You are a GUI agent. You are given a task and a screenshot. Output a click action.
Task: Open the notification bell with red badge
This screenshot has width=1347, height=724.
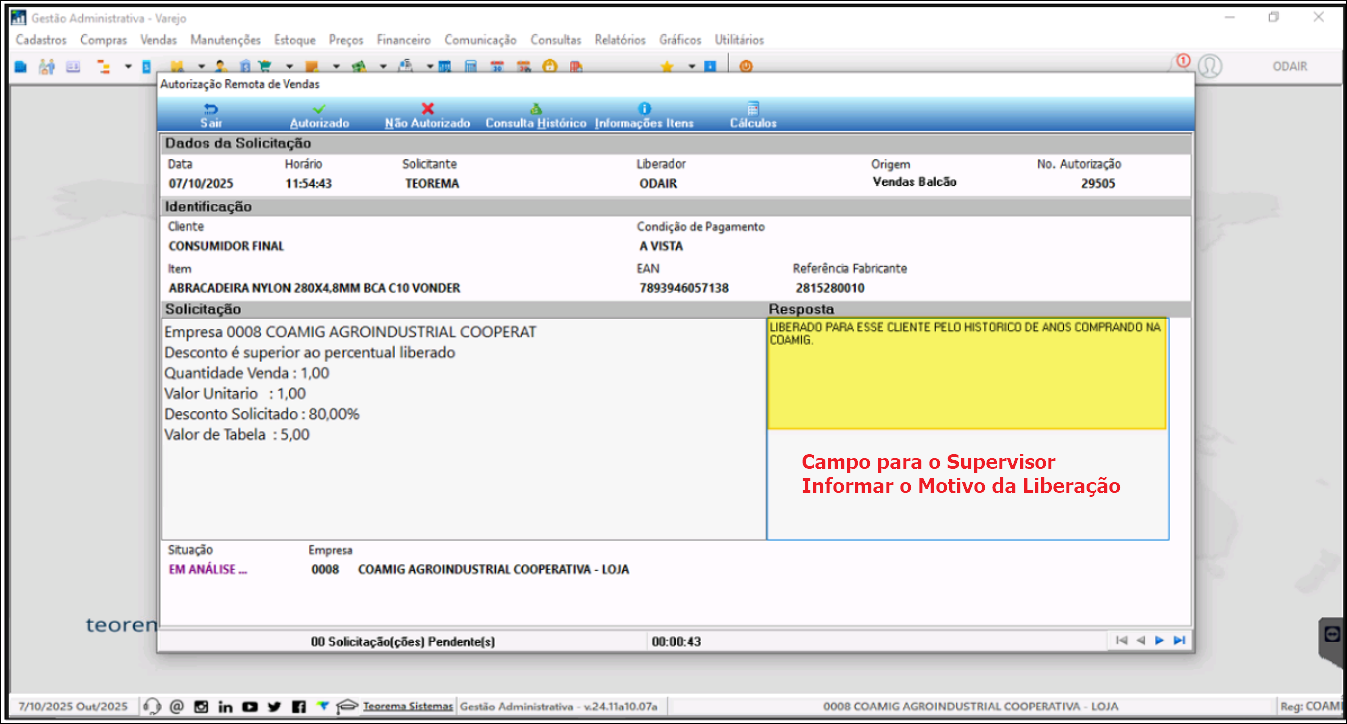click(x=1180, y=65)
